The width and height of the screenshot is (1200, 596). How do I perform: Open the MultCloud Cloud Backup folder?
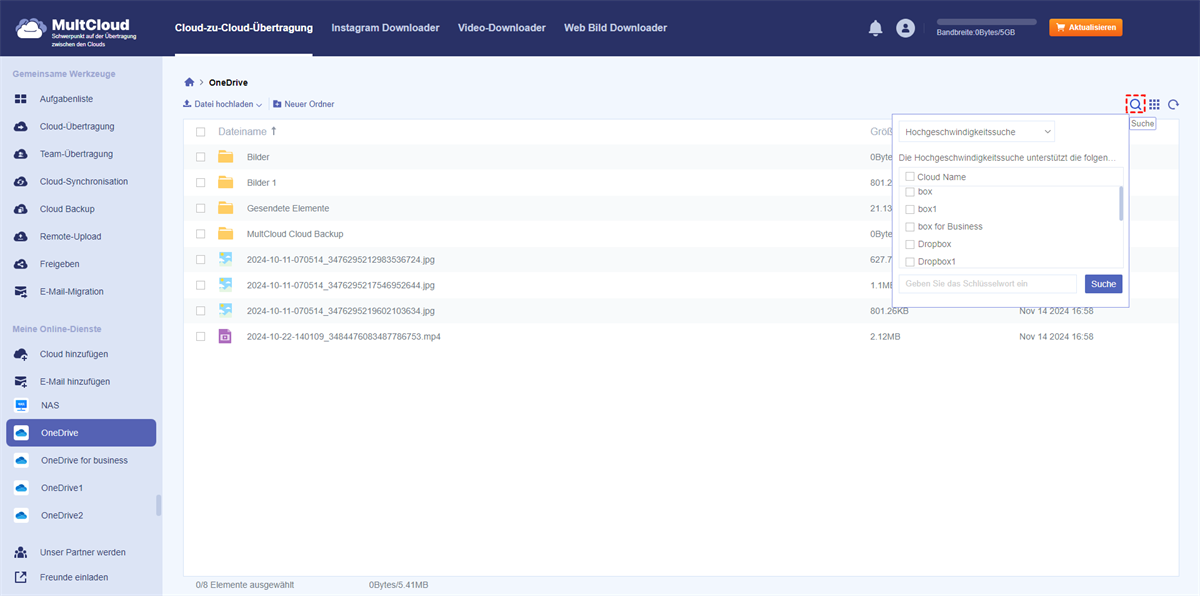pos(295,234)
